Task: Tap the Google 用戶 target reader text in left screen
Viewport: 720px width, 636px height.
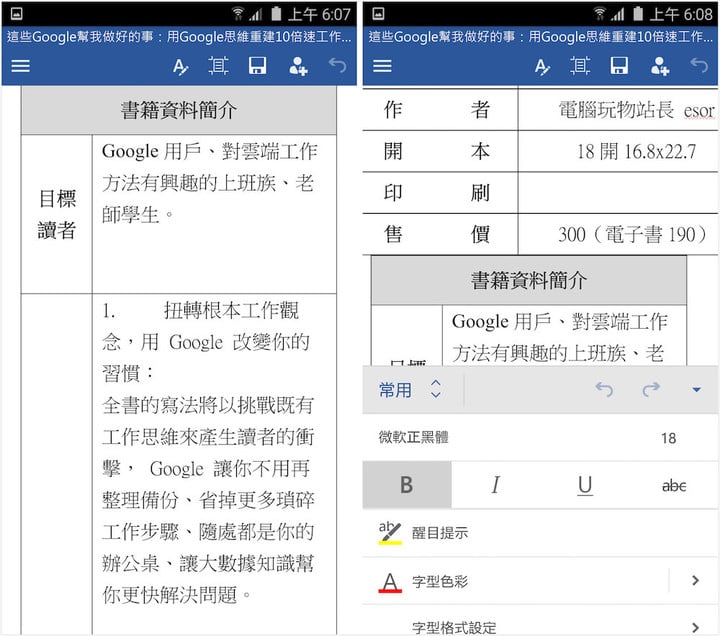Action: [209, 183]
